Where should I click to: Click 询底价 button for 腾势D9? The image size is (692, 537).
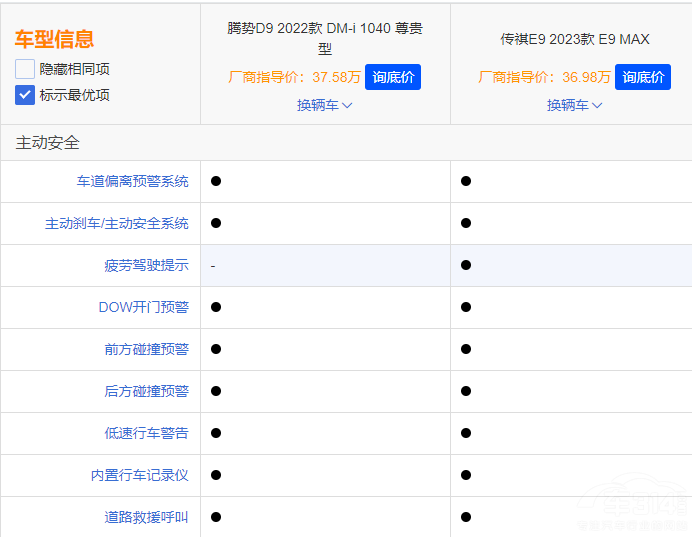pos(392,77)
